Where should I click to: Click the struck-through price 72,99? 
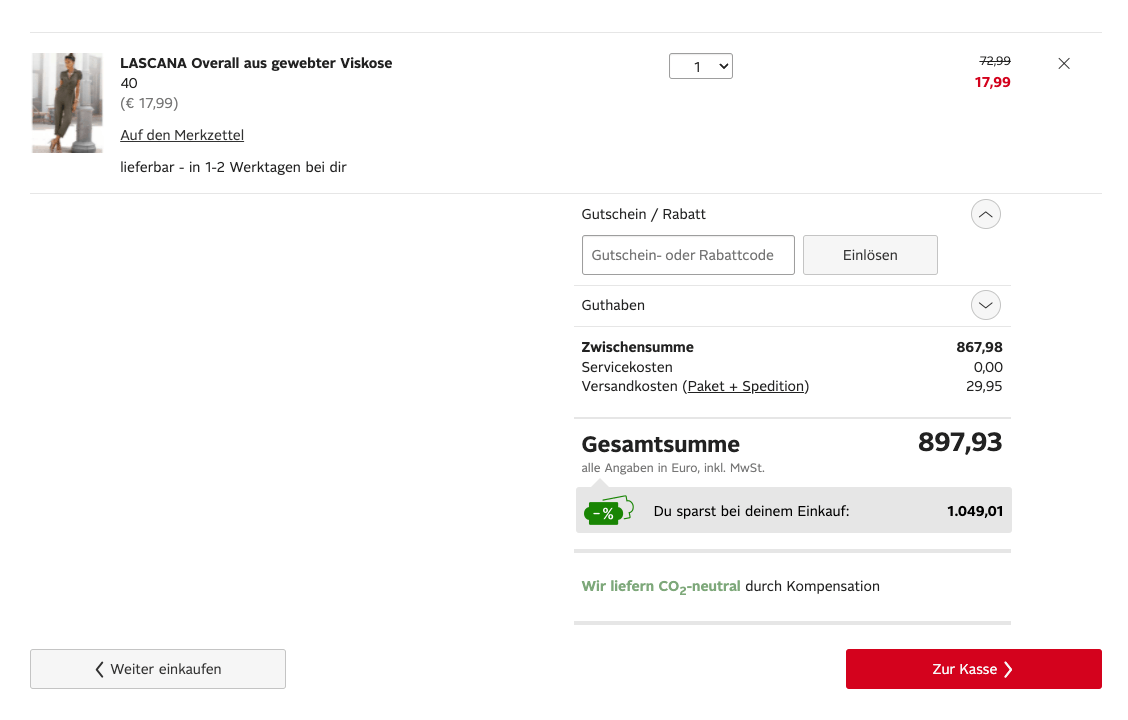coord(995,61)
